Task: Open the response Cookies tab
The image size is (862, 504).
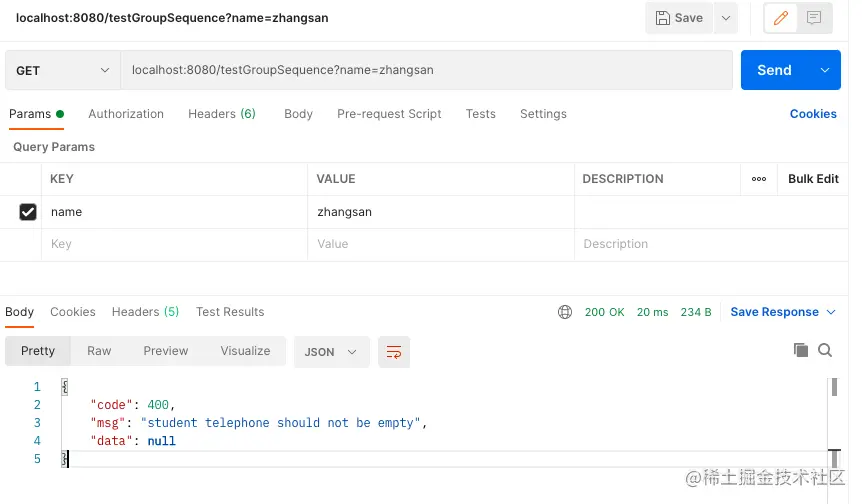Action: pyautogui.click(x=73, y=312)
